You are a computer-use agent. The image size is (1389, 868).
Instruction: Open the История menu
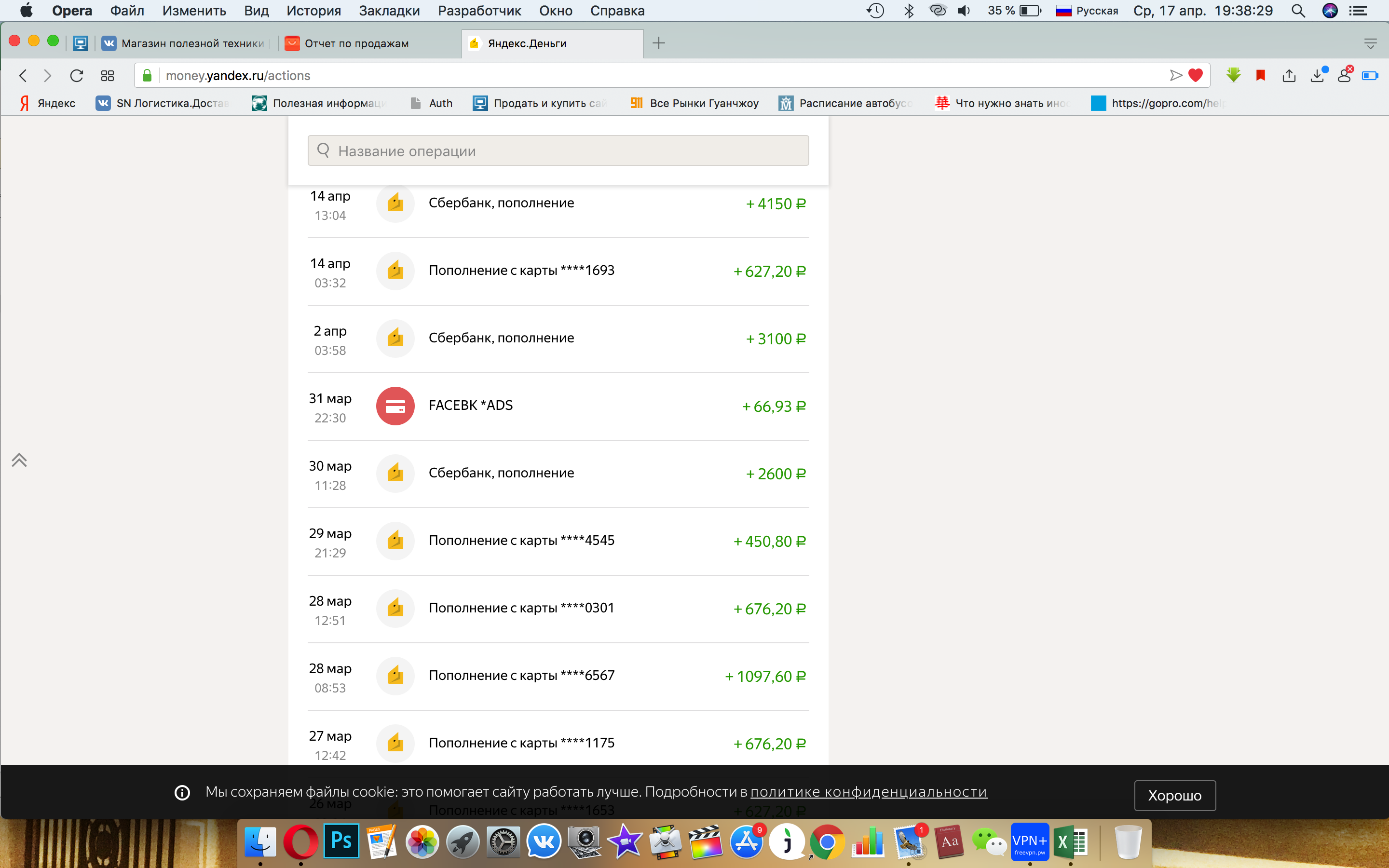[313, 11]
